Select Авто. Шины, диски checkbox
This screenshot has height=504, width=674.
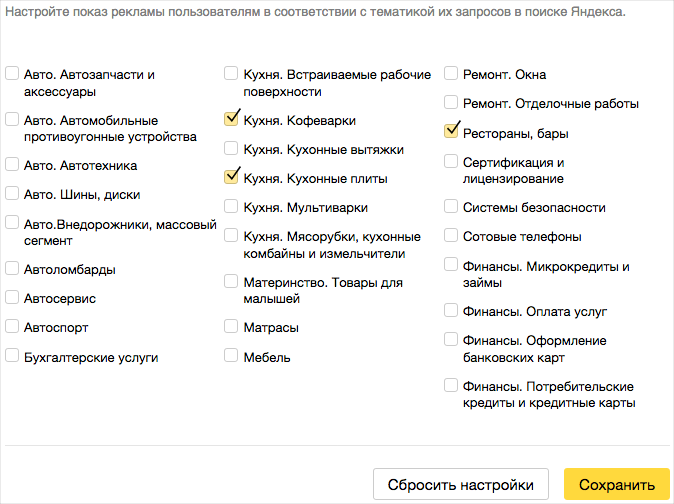[12, 193]
